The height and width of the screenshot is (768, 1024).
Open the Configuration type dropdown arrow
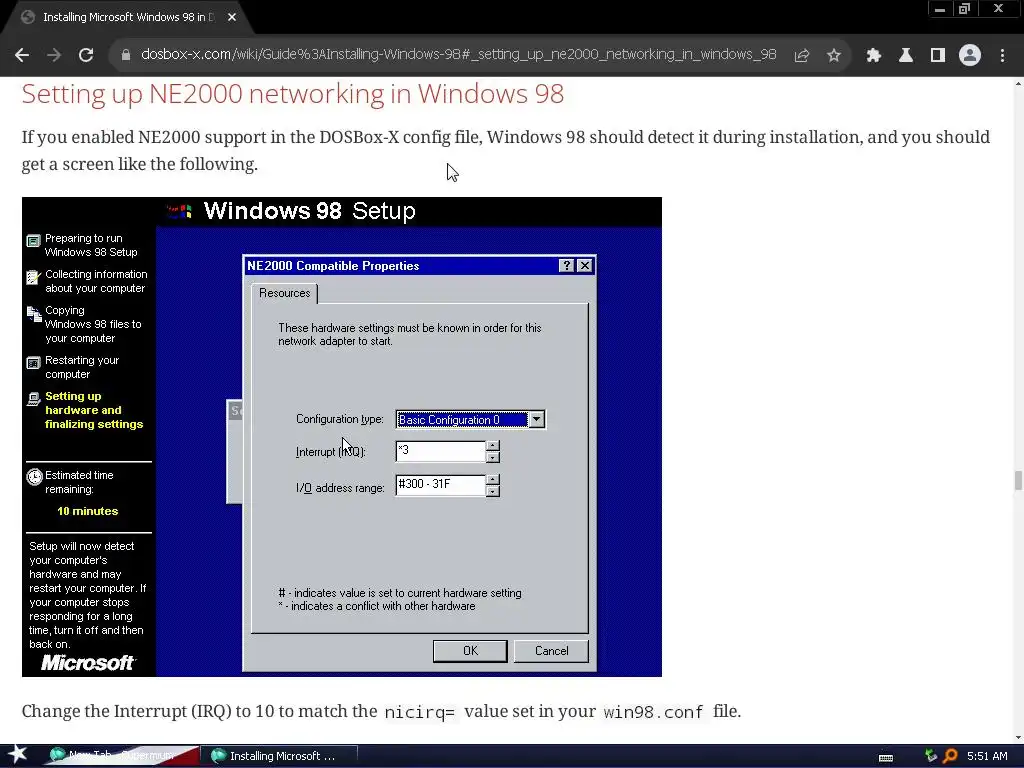[536, 419]
